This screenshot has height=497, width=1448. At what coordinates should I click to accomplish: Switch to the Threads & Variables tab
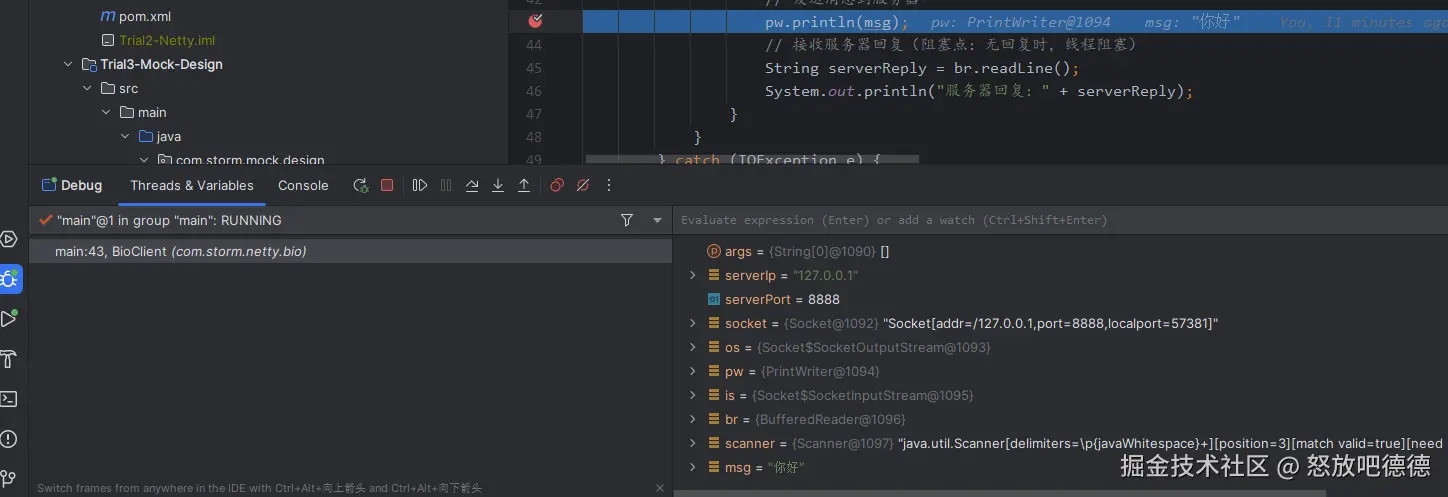point(192,185)
